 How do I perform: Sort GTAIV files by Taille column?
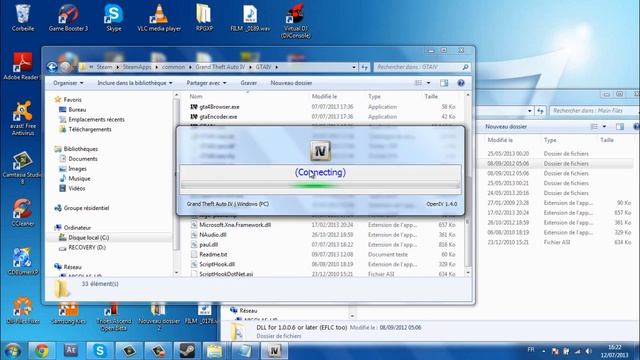431,96
